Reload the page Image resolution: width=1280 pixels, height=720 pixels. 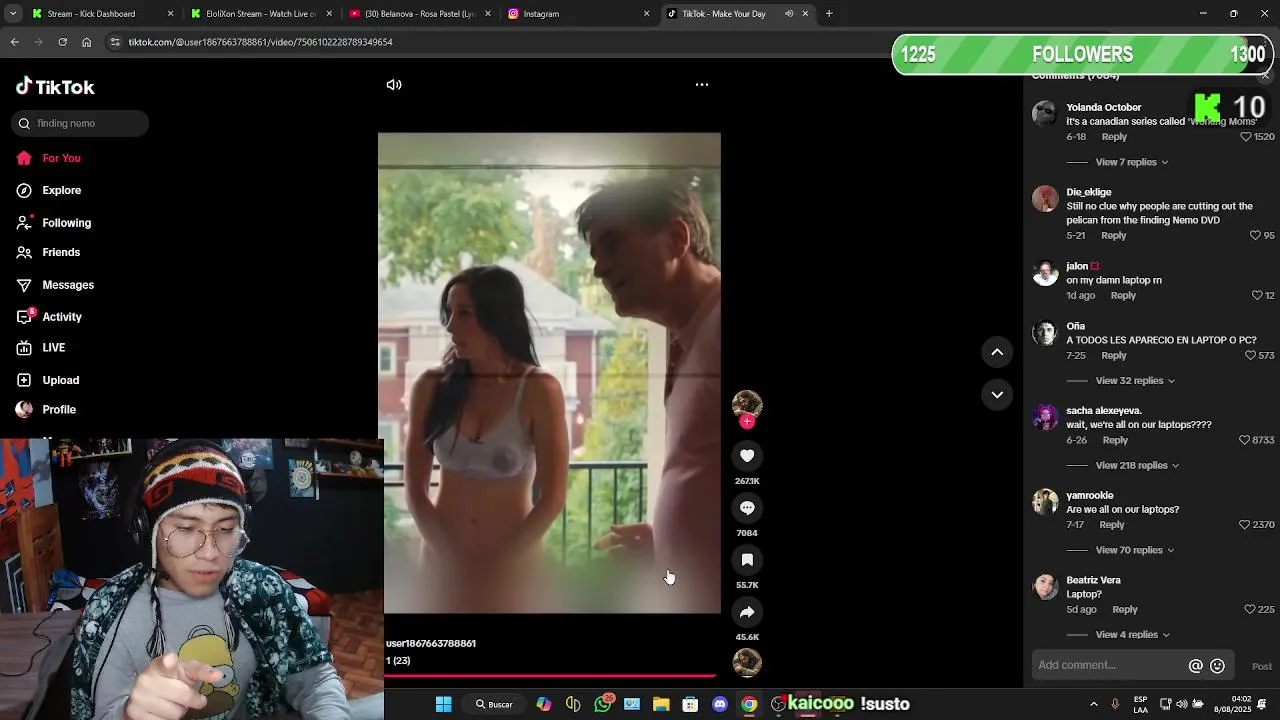point(62,42)
